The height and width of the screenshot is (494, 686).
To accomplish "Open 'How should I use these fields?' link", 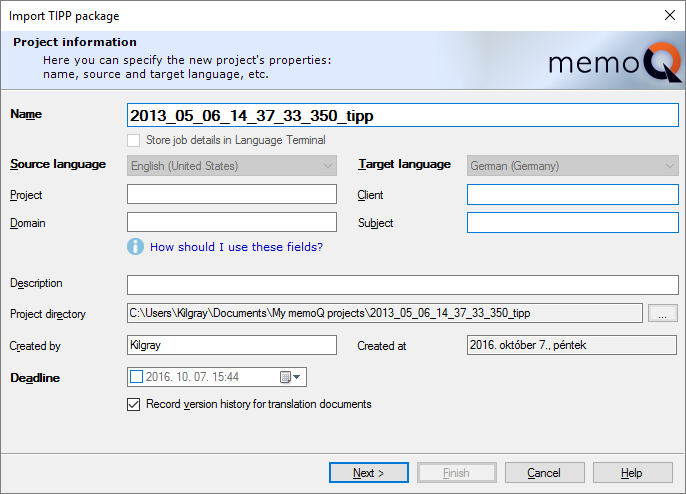I will pos(236,247).
